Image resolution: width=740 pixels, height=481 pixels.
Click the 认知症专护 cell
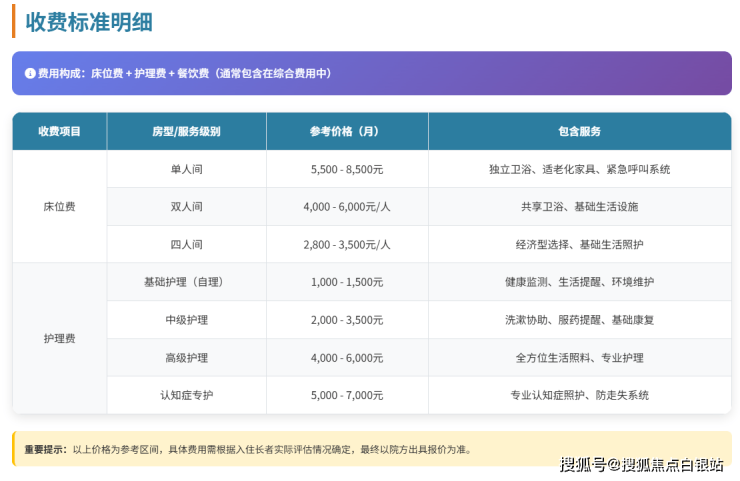[186, 395]
